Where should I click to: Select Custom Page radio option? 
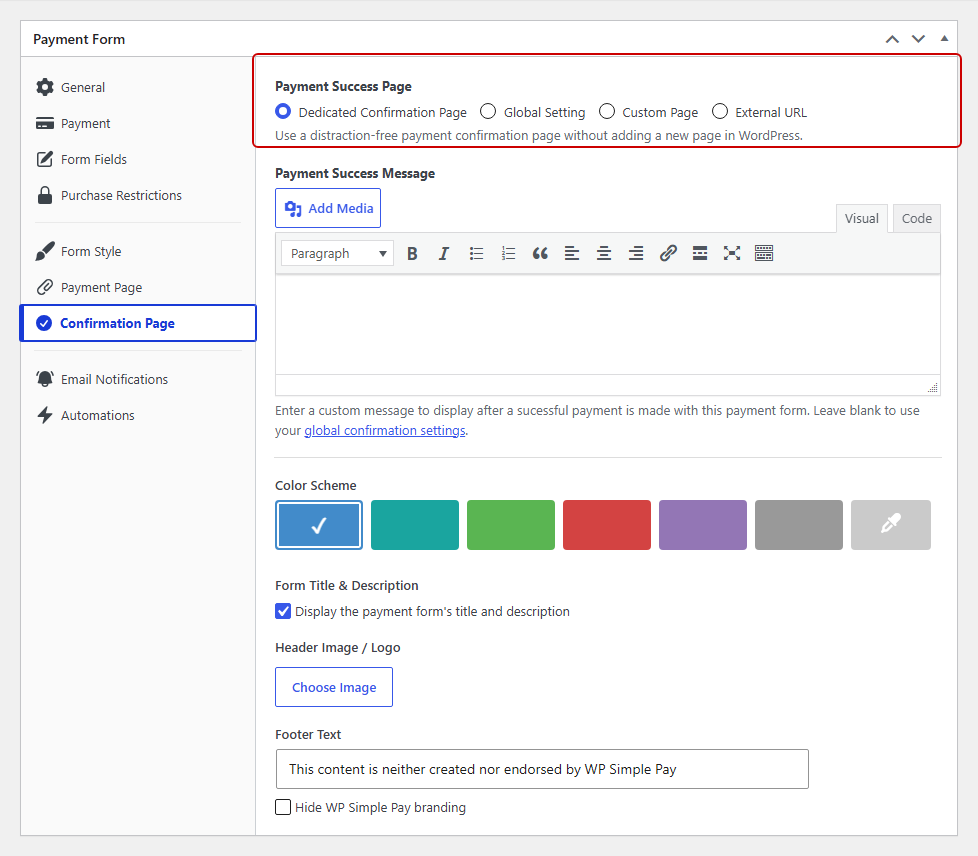click(x=607, y=112)
